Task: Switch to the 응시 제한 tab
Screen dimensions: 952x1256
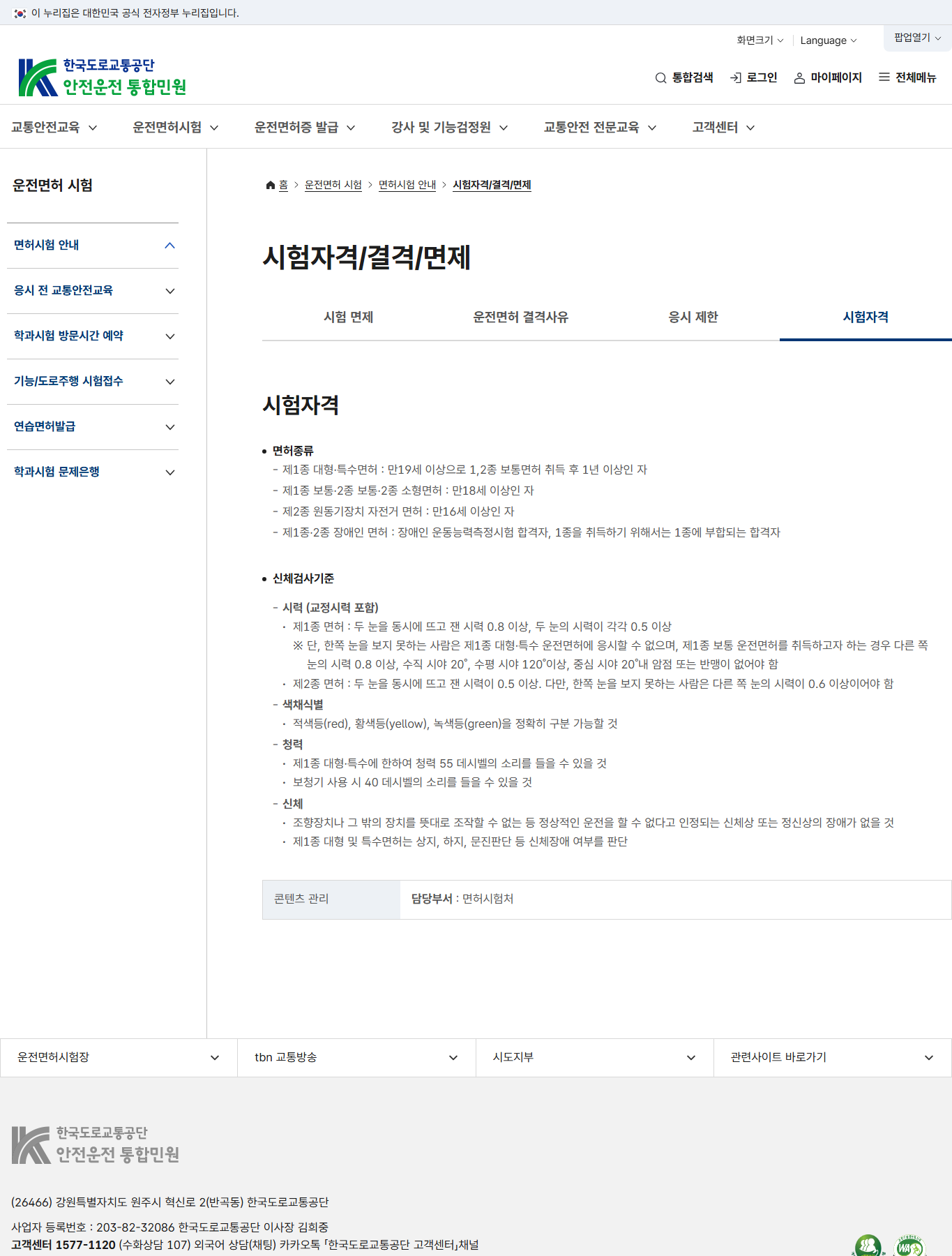Action: coord(693,317)
